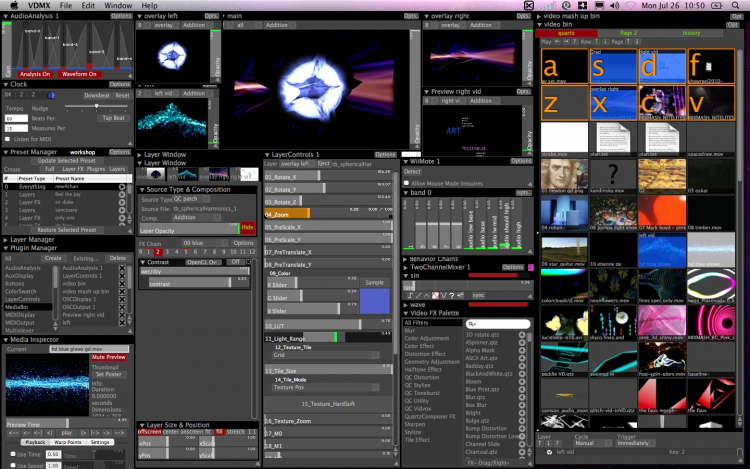Open the Comp. Addition blend mode dropdown
This screenshot has height=469, width=750.
[x=194, y=217]
